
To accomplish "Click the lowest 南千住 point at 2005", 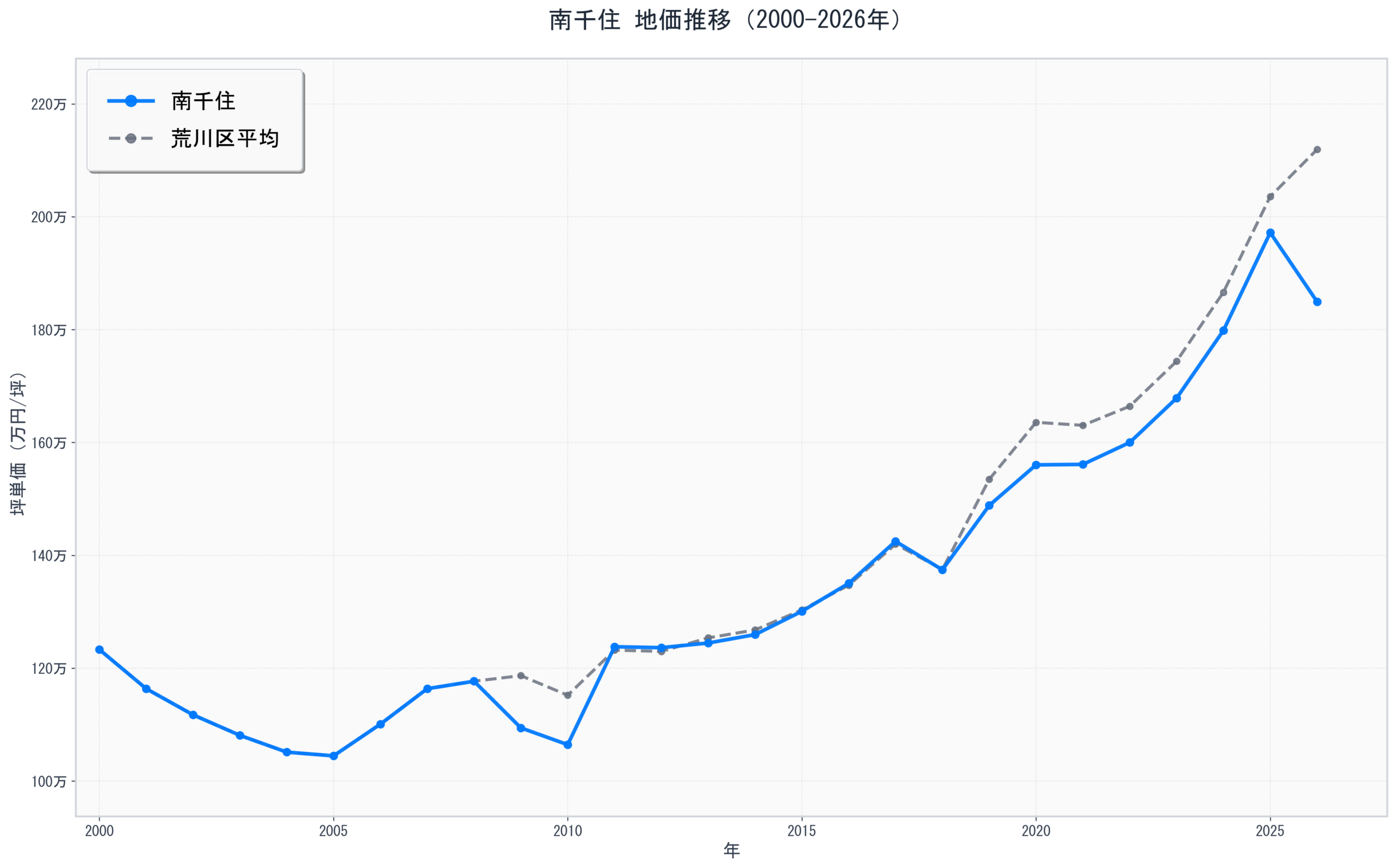I will 334,756.
